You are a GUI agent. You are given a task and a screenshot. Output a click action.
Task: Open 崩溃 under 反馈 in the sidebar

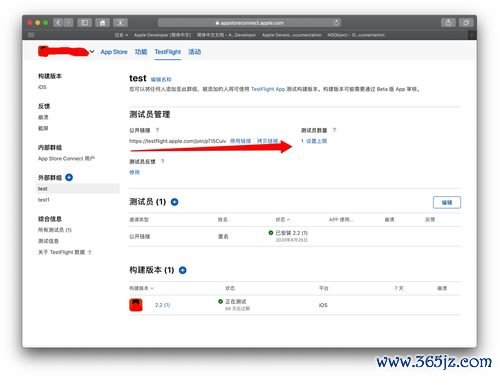click(43, 117)
